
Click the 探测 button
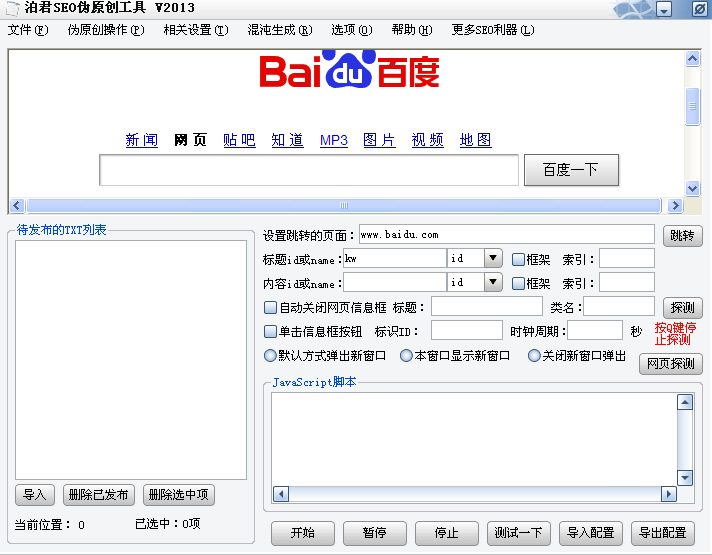coord(682,308)
